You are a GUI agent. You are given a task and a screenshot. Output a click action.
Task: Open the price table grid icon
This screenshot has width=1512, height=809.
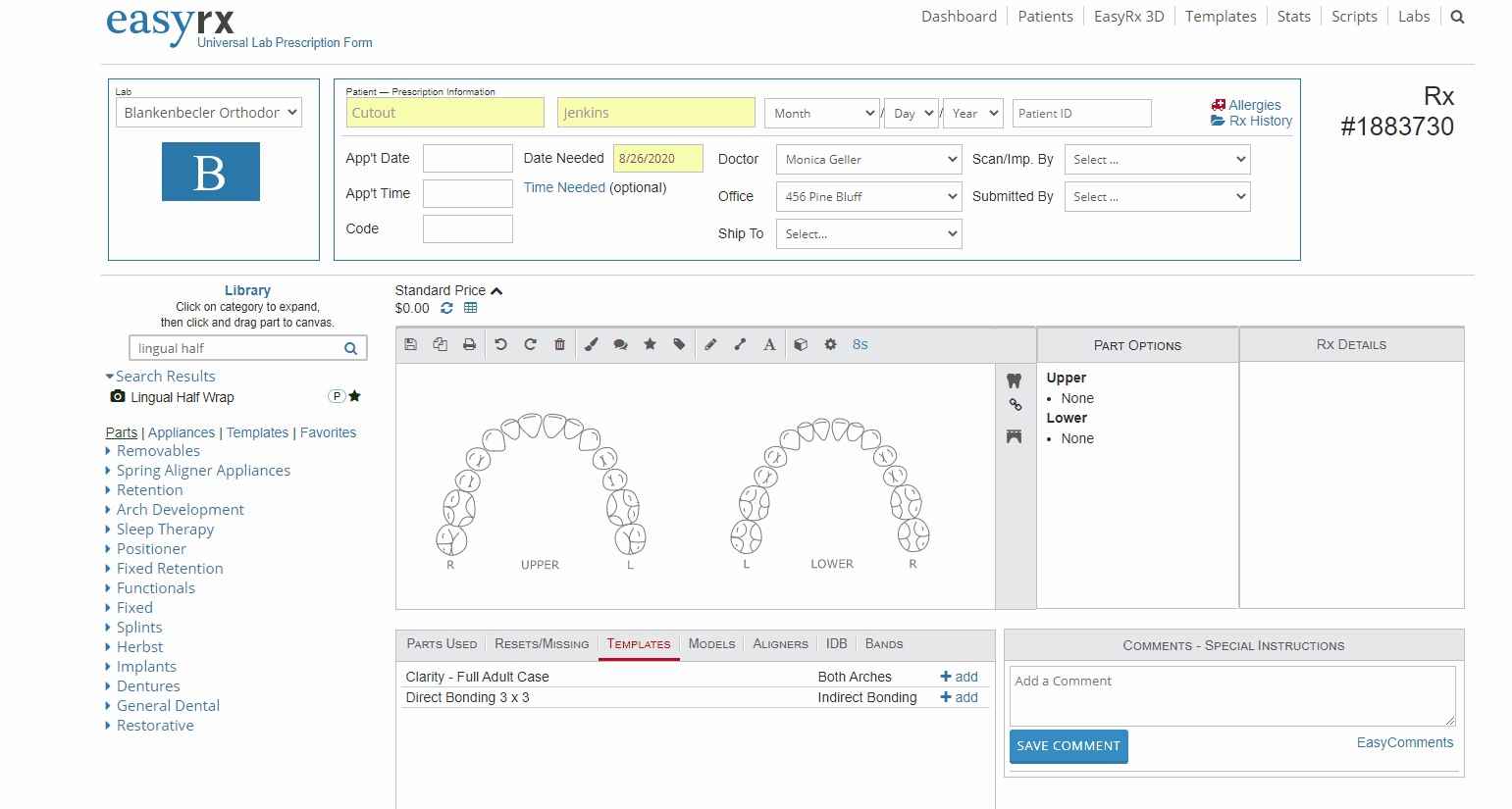point(471,308)
